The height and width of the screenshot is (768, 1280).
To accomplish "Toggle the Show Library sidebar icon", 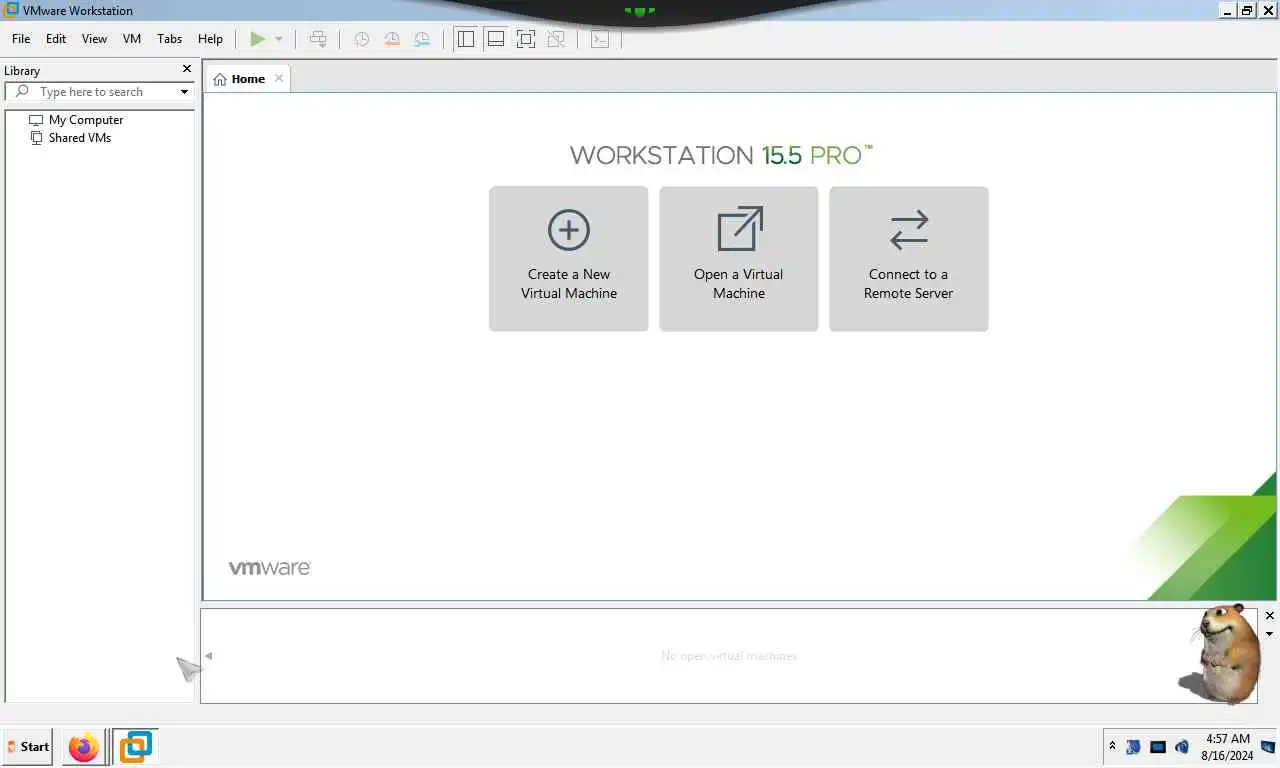I will tap(465, 39).
